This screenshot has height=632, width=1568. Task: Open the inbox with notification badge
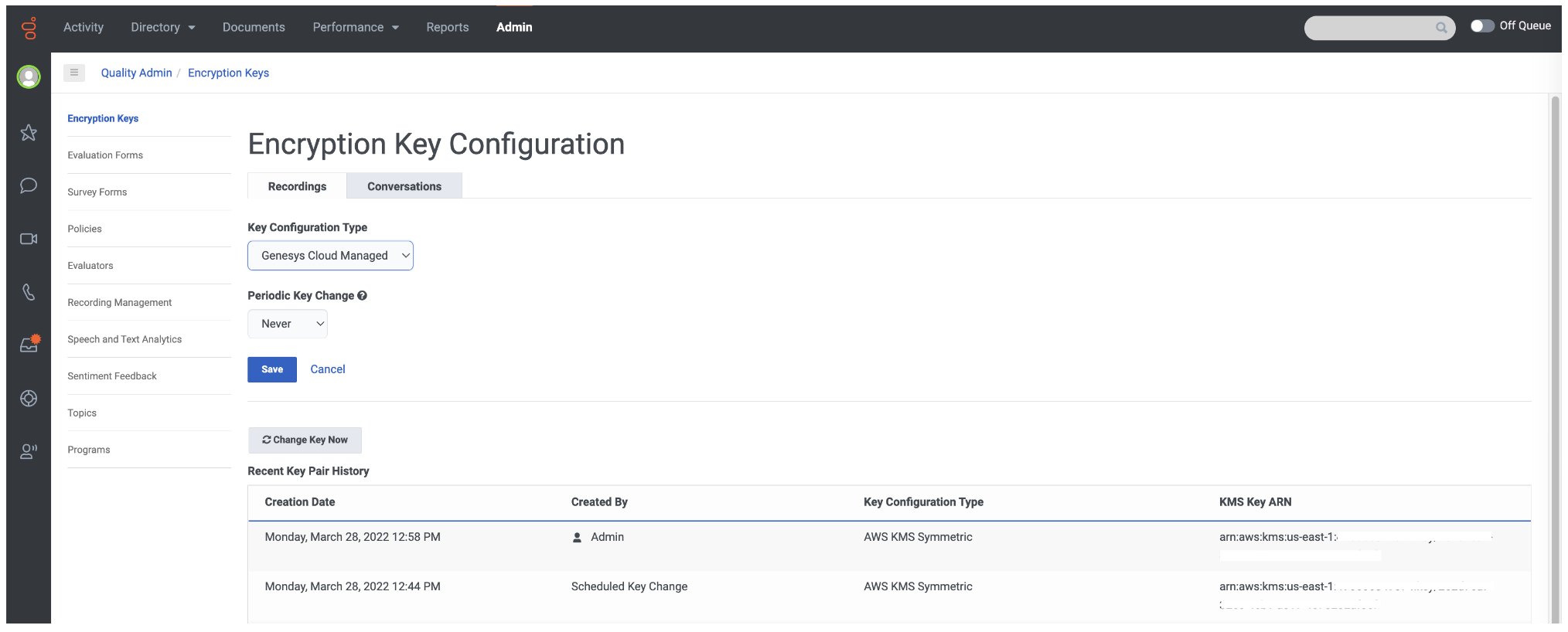pos(29,345)
